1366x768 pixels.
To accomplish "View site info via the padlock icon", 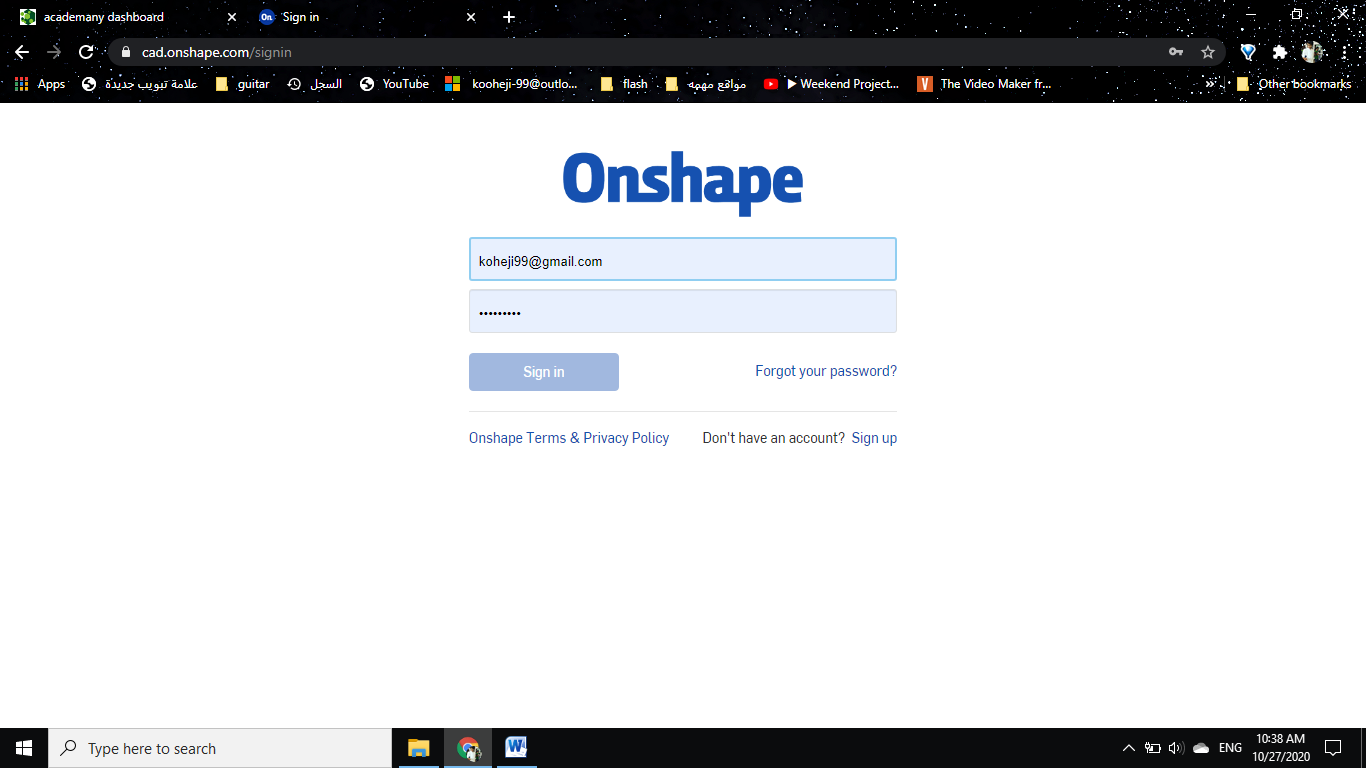I will (x=125, y=52).
